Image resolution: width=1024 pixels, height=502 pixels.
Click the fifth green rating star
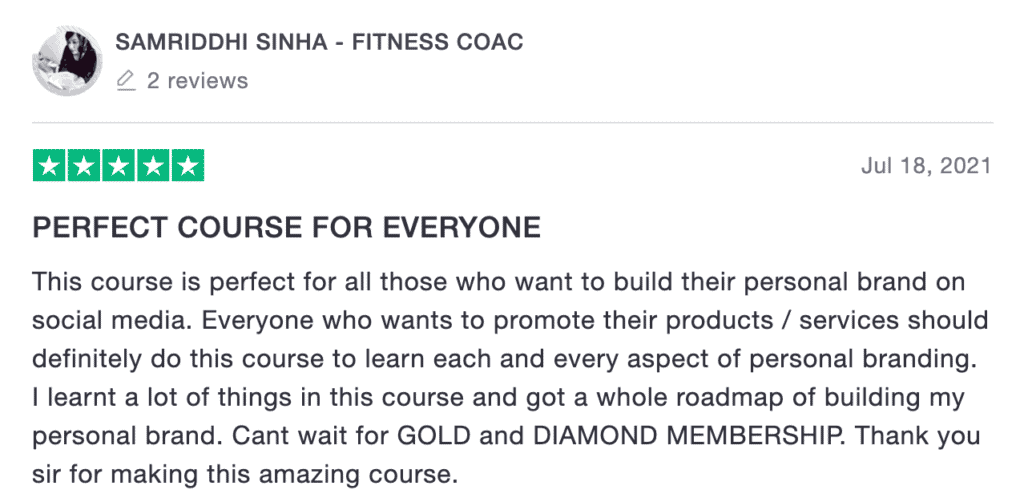point(188,165)
